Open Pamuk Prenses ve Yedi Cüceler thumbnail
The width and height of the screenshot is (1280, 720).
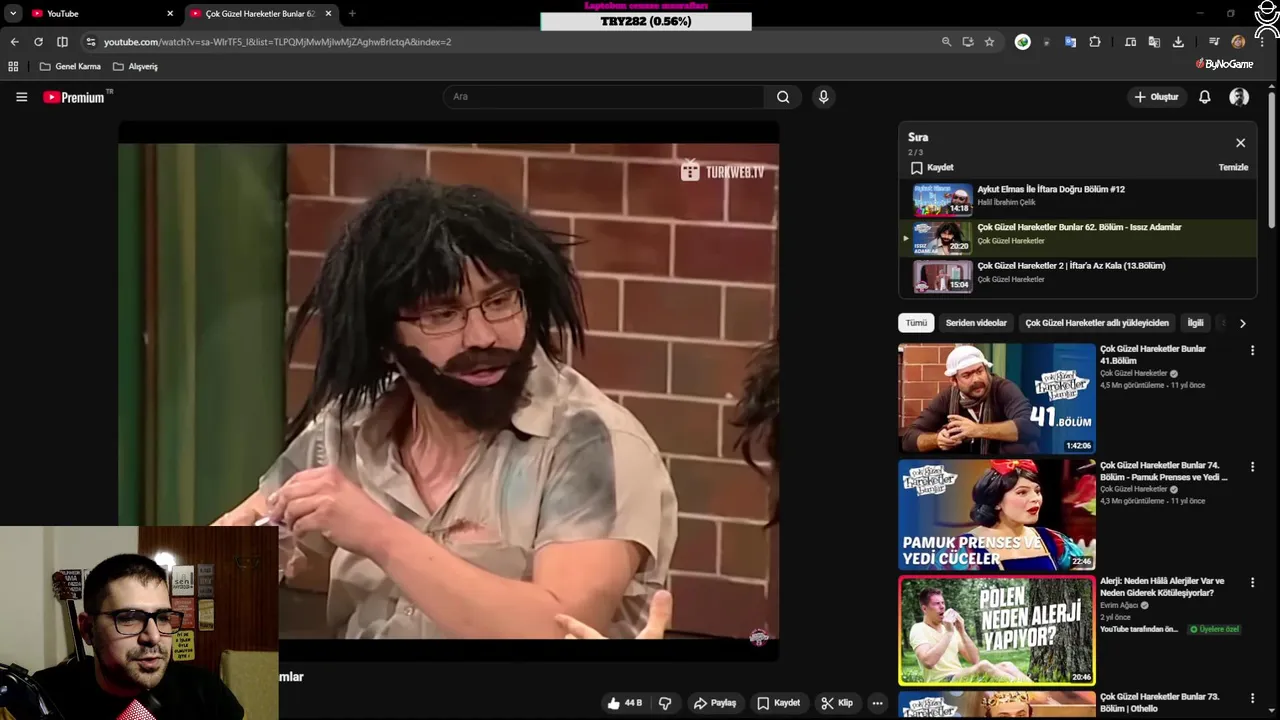(x=997, y=514)
